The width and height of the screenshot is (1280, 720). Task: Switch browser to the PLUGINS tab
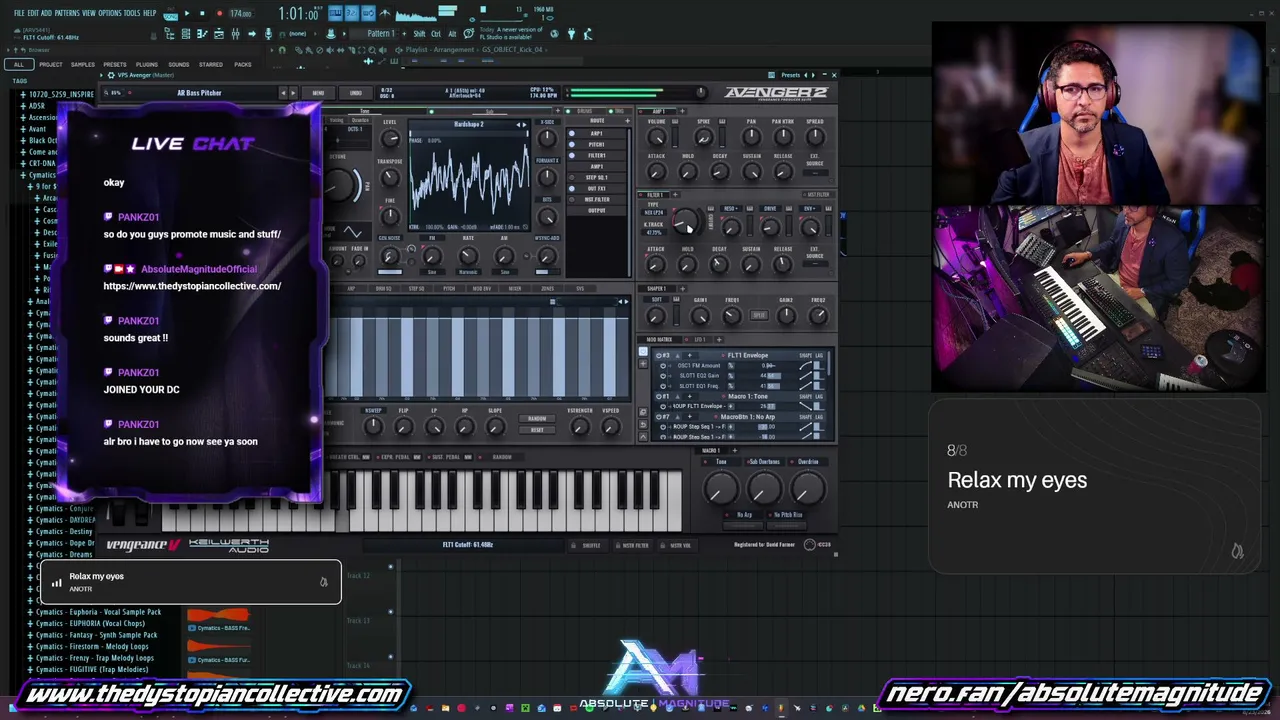coord(147,65)
